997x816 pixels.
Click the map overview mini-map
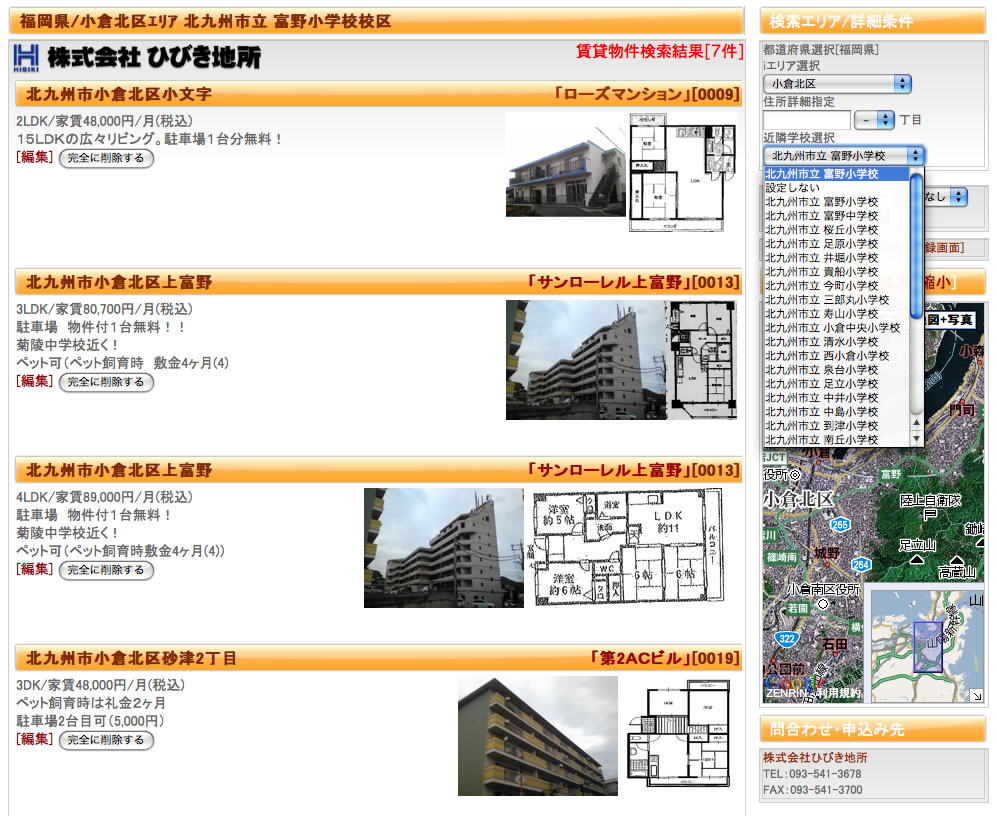click(x=926, y=646)
